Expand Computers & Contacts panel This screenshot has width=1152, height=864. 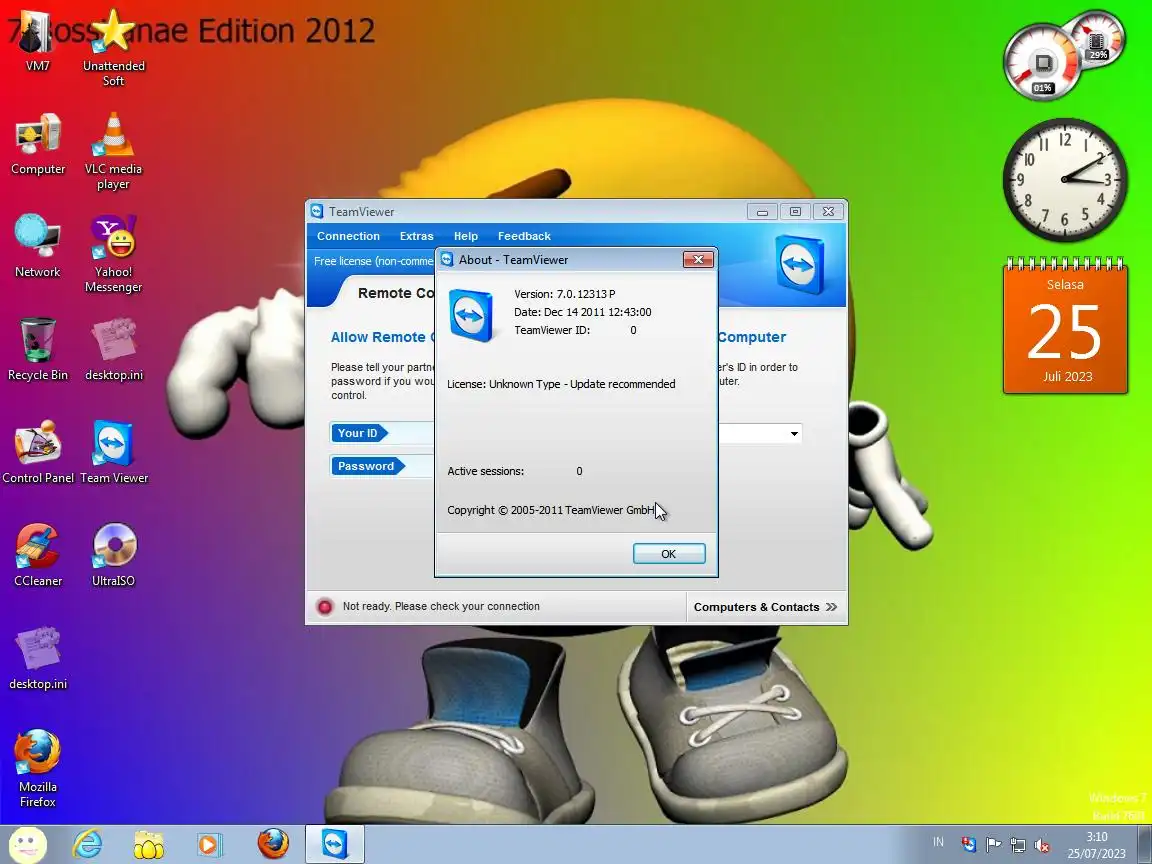(x=766, y=607)
